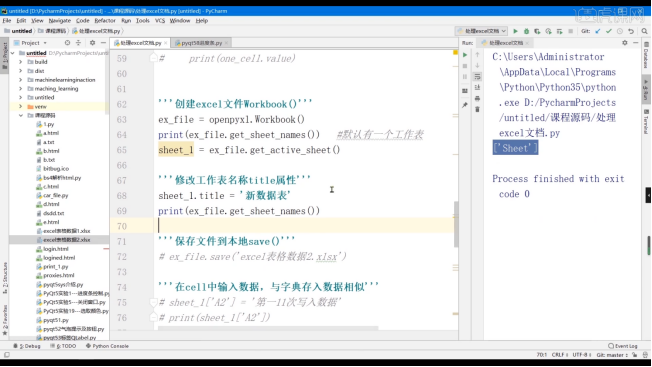
Task: Toggle soft-wrap in the Run output
Action: pos(477,76)
